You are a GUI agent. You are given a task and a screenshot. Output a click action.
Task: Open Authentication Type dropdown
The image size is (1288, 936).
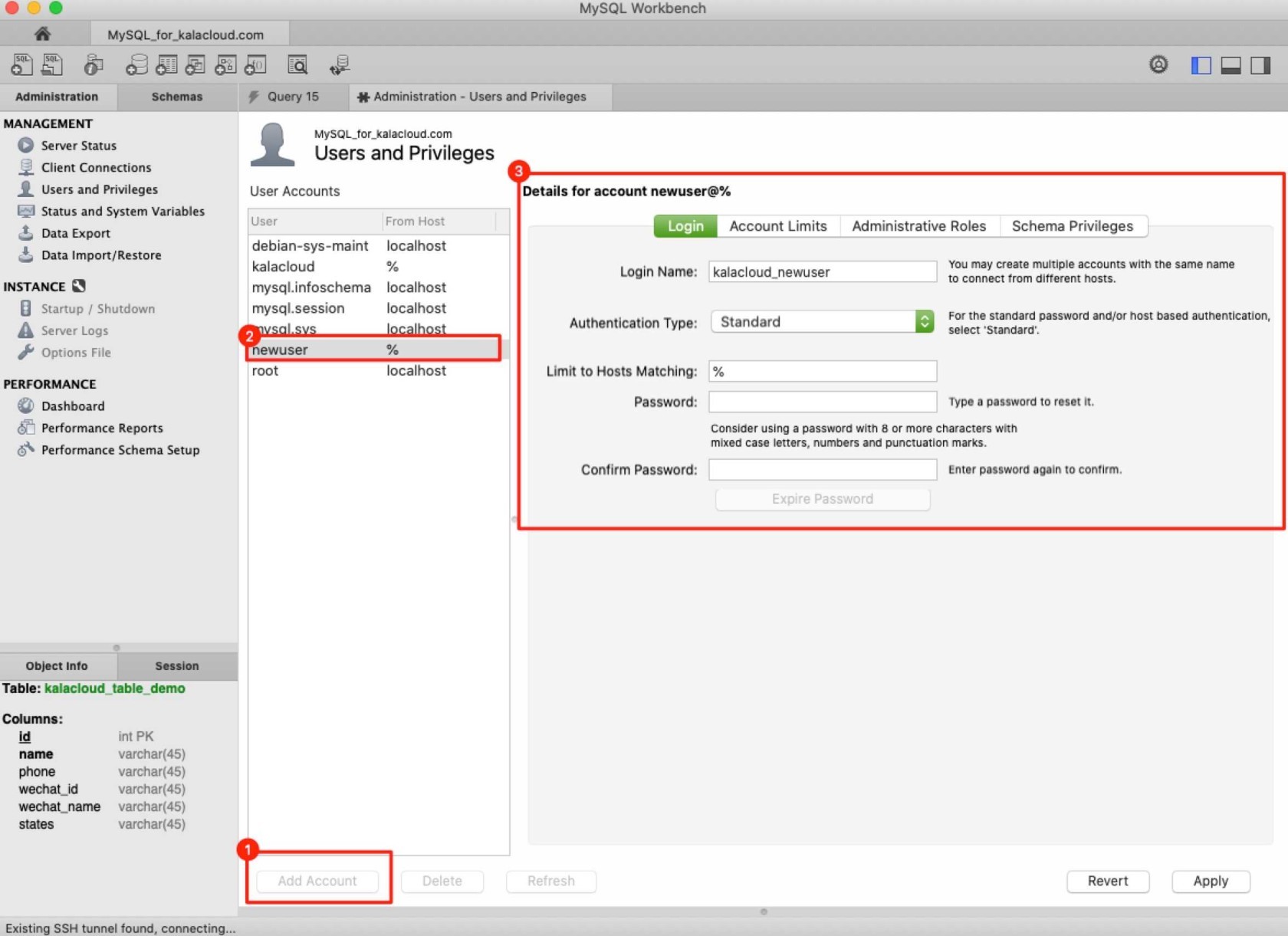pyautogui.click(x=822, y=322)
